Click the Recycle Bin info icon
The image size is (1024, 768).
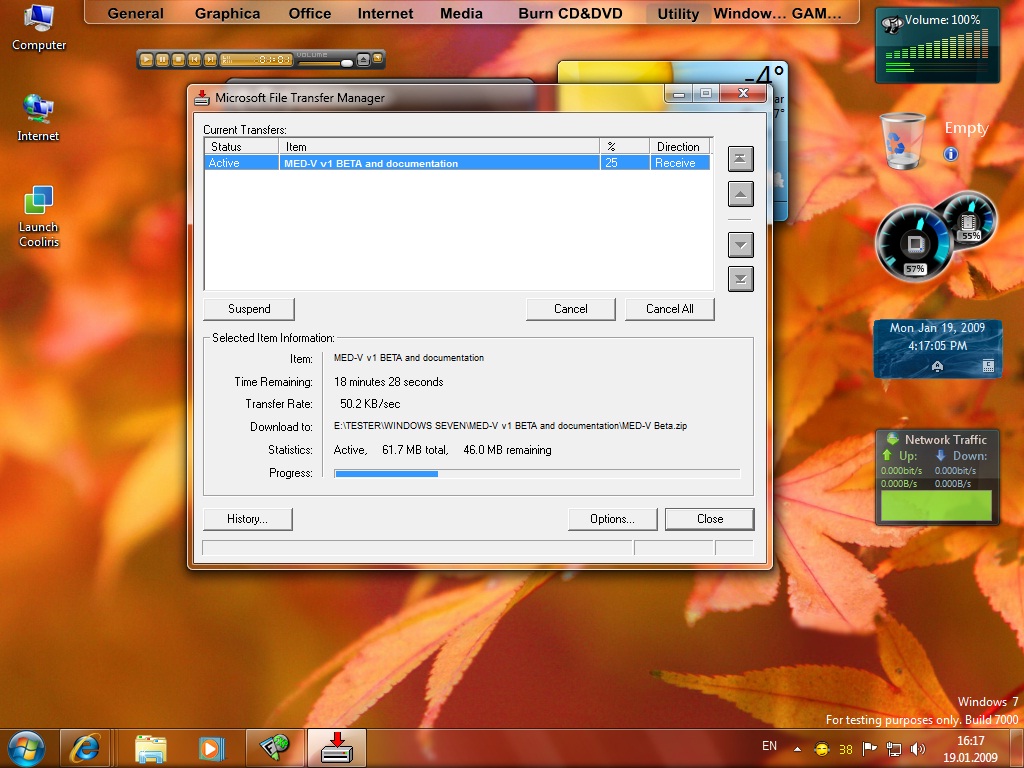[951, 154]
